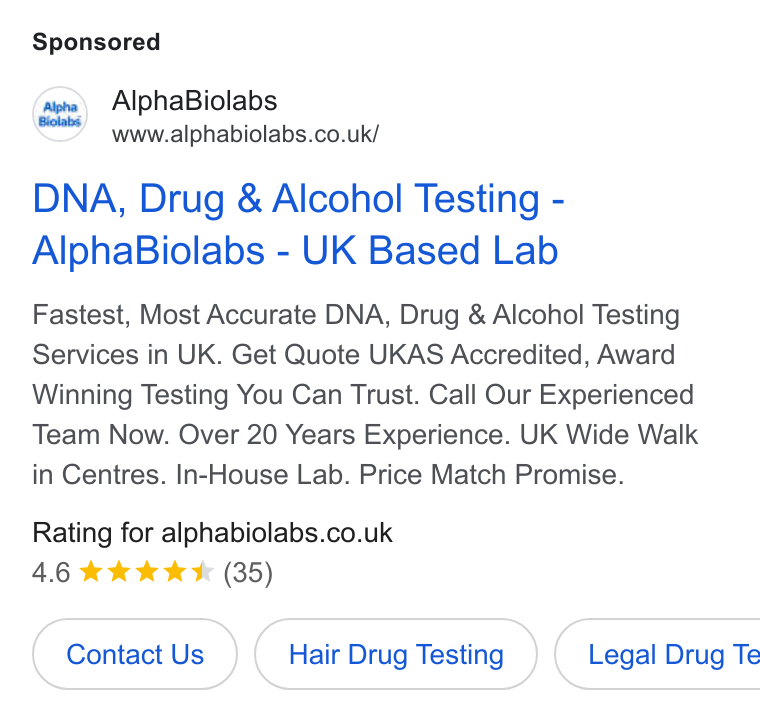
Task: Click the (35) review count
Action: [248, 572]
